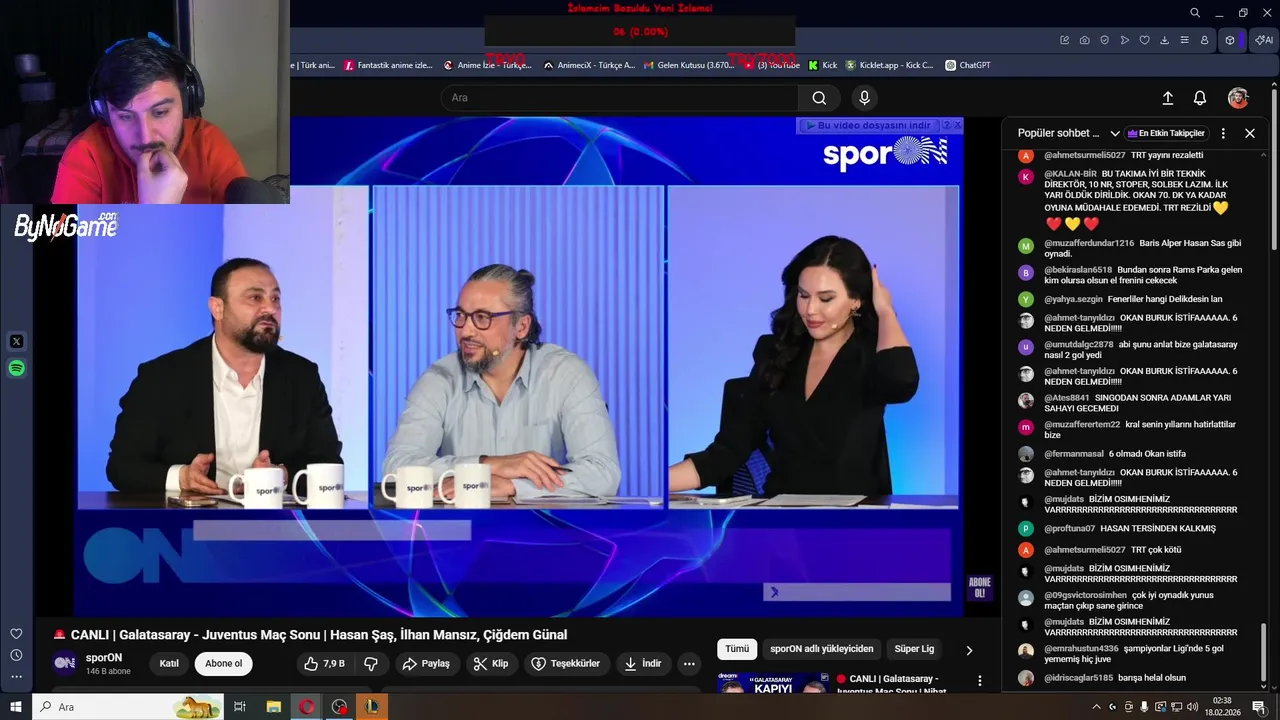The width and height of the screenshot is (1280, 720).
Task: Open the browser downloads icon
Action: click(1165, 40)
